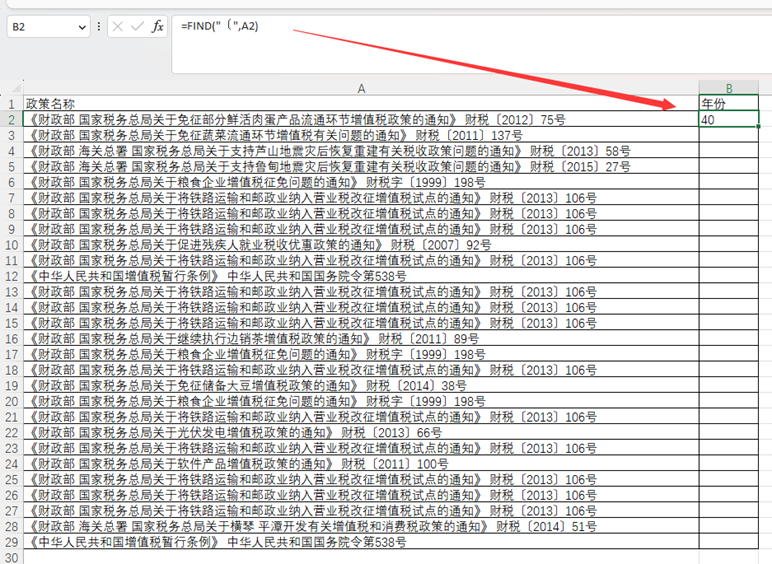Click cell A4 about 芦山地震 policy
Image resolution: width=772 pixels, height=564 pixels.
[x=361, y=151]
